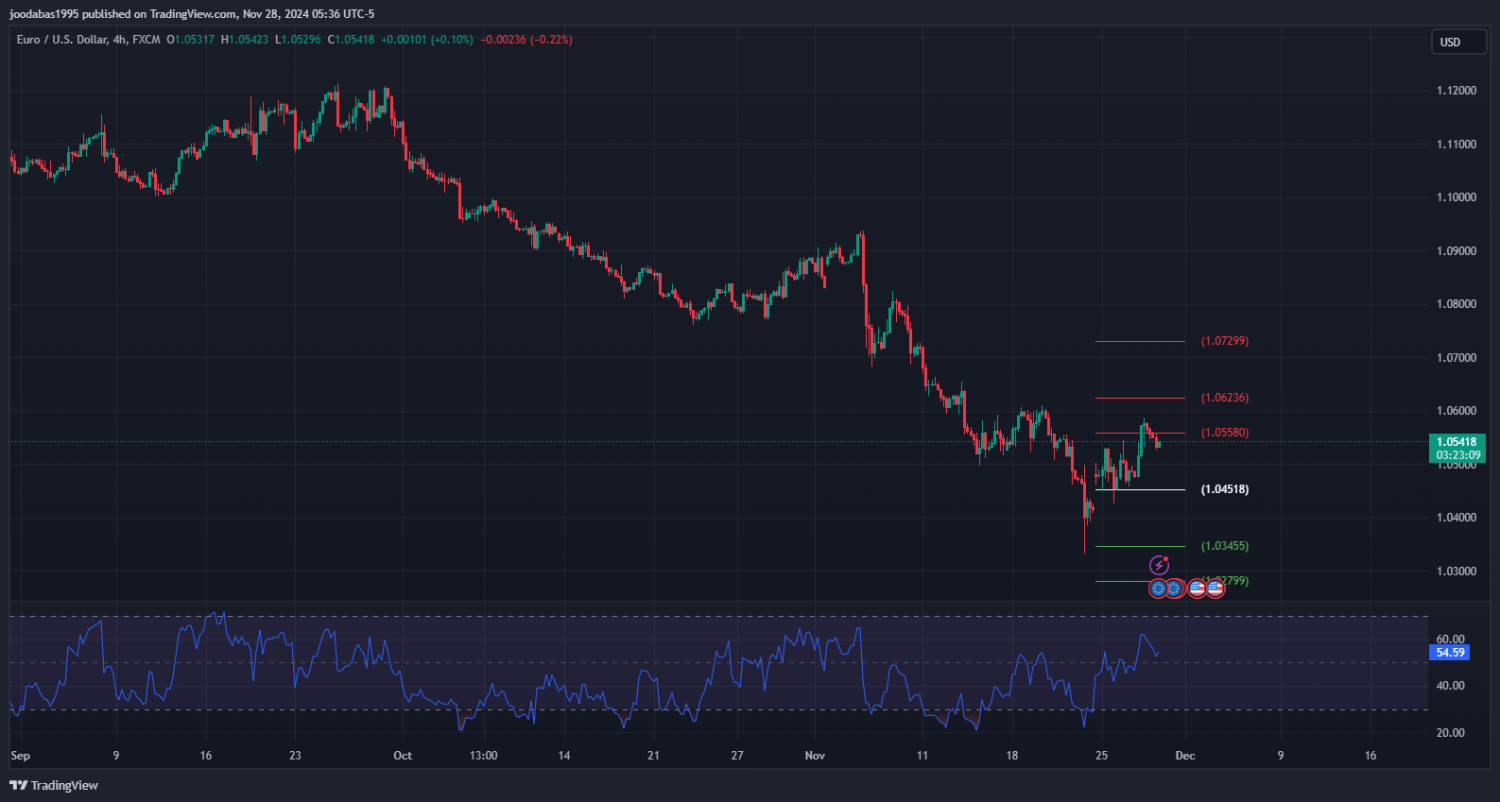Click the 1.08000 price axis label
1500x802 pixels.
(x=1456, y=304)
